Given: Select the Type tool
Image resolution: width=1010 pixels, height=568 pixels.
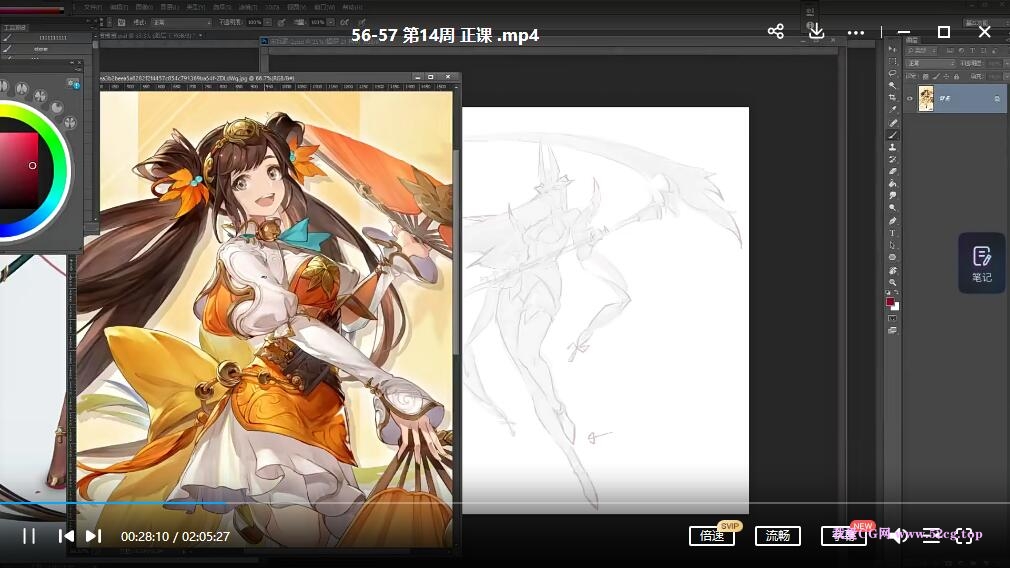Looking at the screenshot, I should pos(892,232).
